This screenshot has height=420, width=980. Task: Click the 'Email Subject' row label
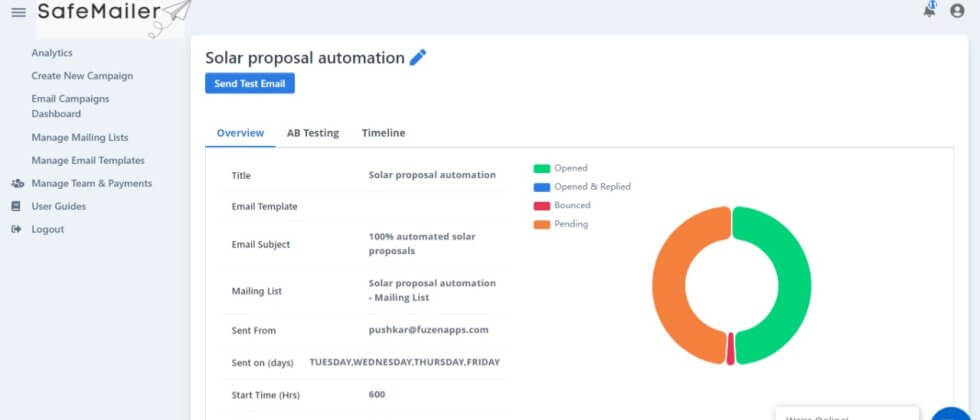click(261, 244)
